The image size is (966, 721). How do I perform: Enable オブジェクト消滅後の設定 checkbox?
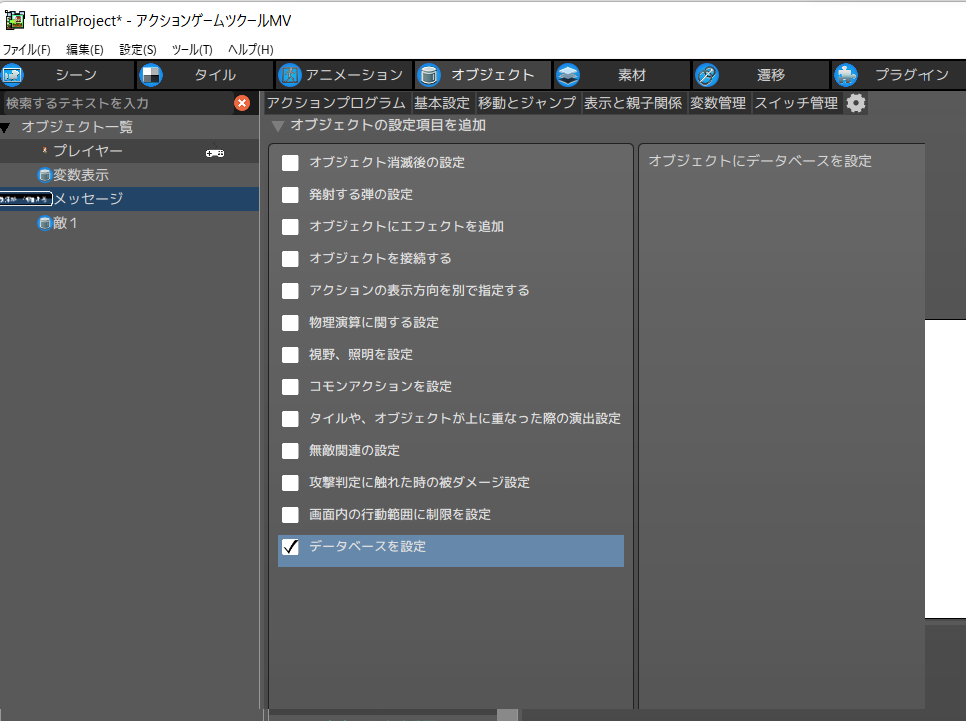point(290,163)
